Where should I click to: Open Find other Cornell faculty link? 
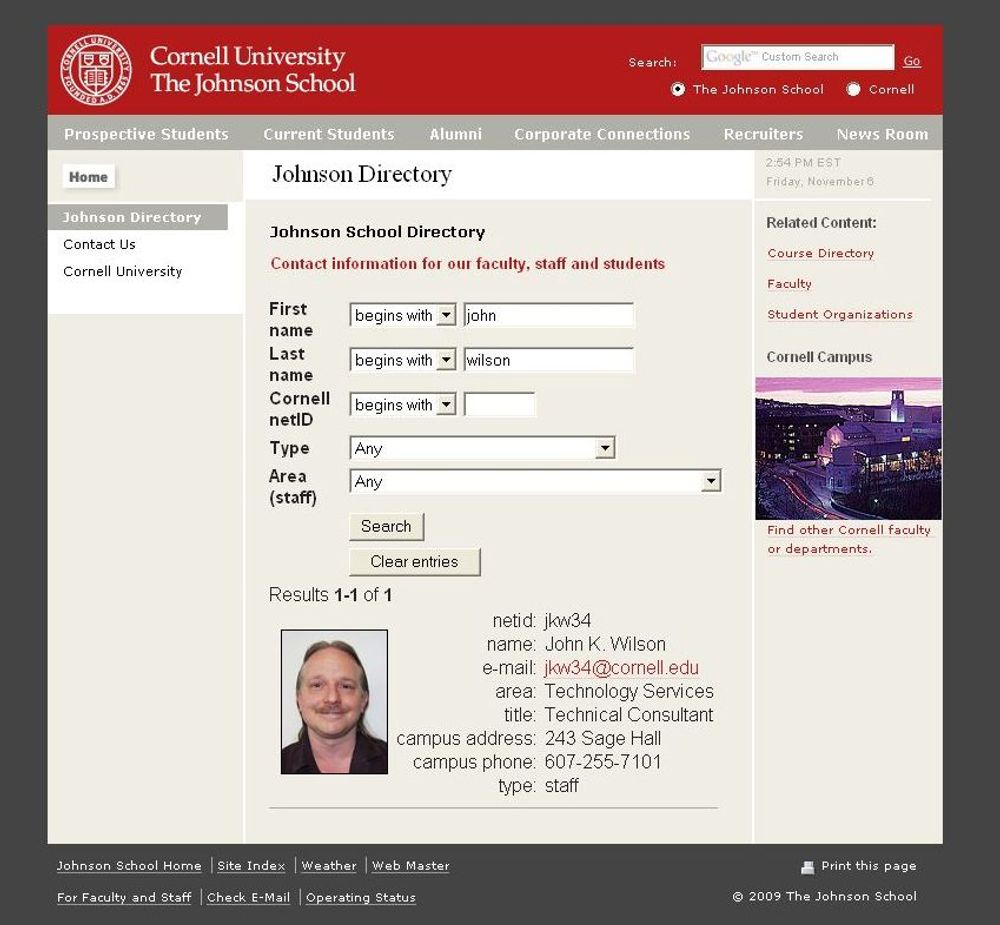coord(849,539)
